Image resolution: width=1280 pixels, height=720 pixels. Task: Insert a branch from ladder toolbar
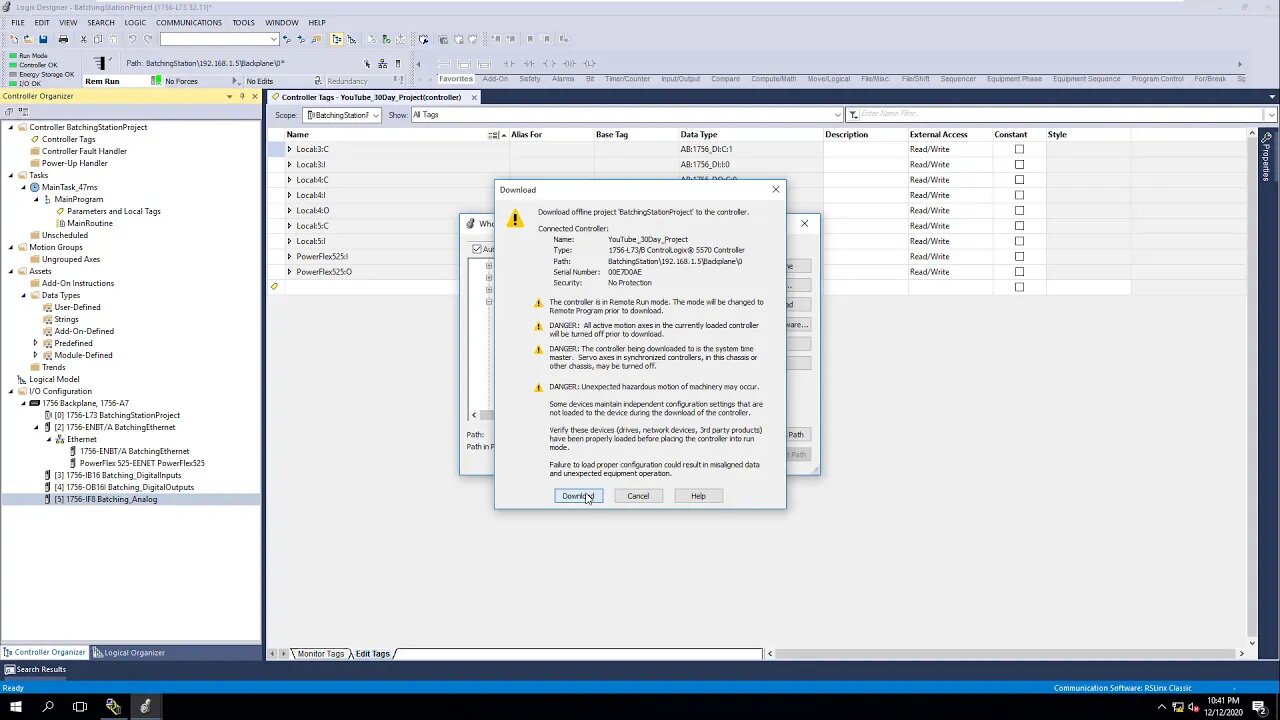click(x=464, y=64)
